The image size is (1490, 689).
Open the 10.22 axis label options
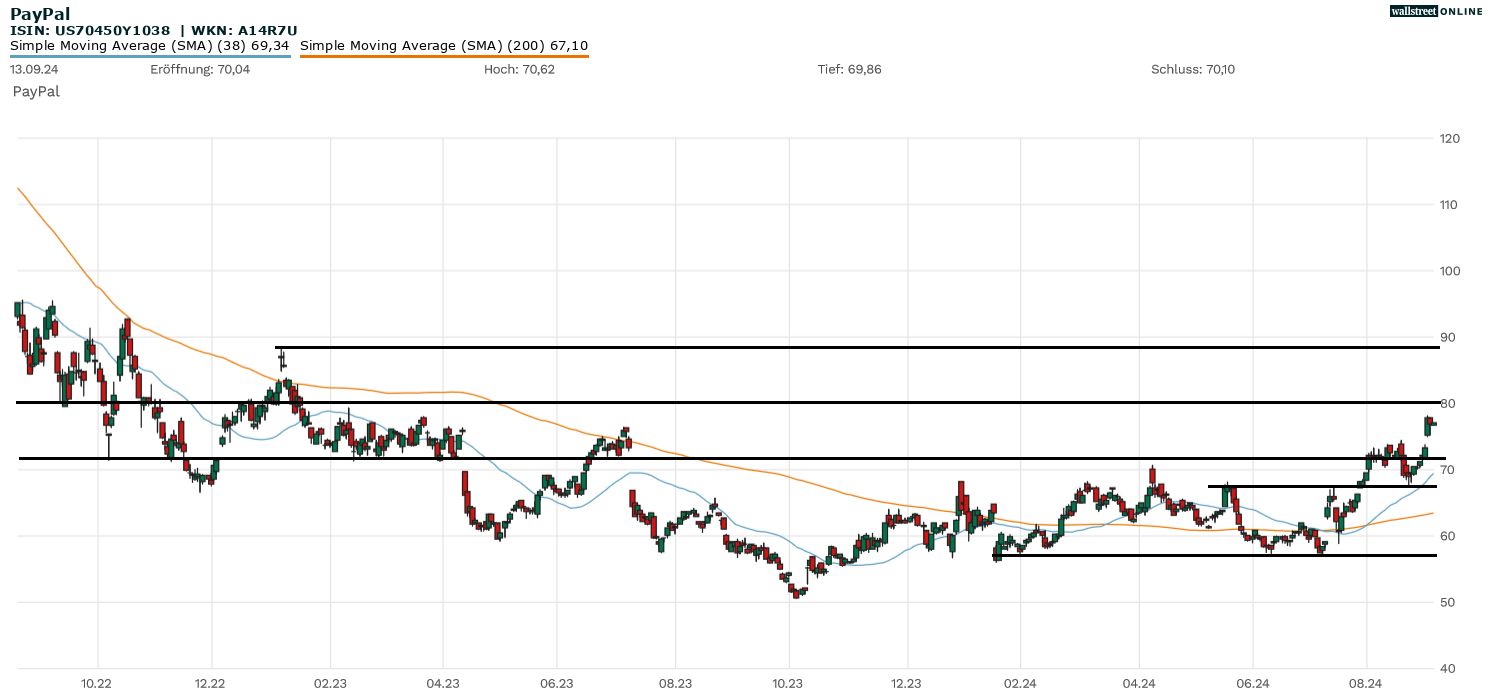pos(96,680)
